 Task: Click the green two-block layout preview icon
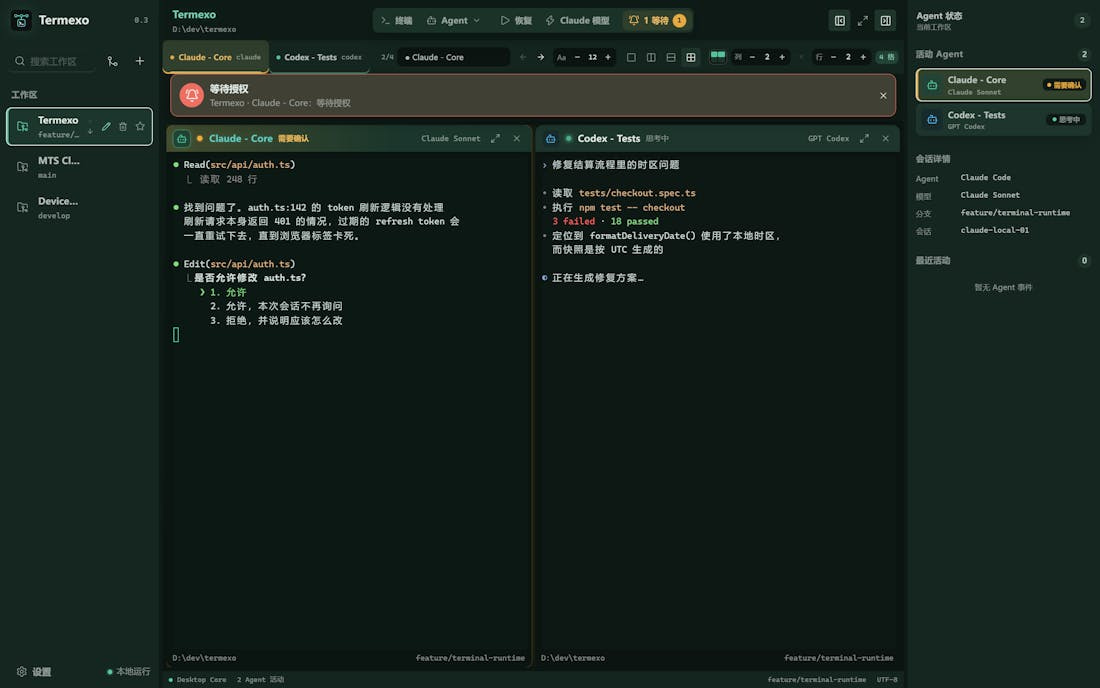(718, 56)
